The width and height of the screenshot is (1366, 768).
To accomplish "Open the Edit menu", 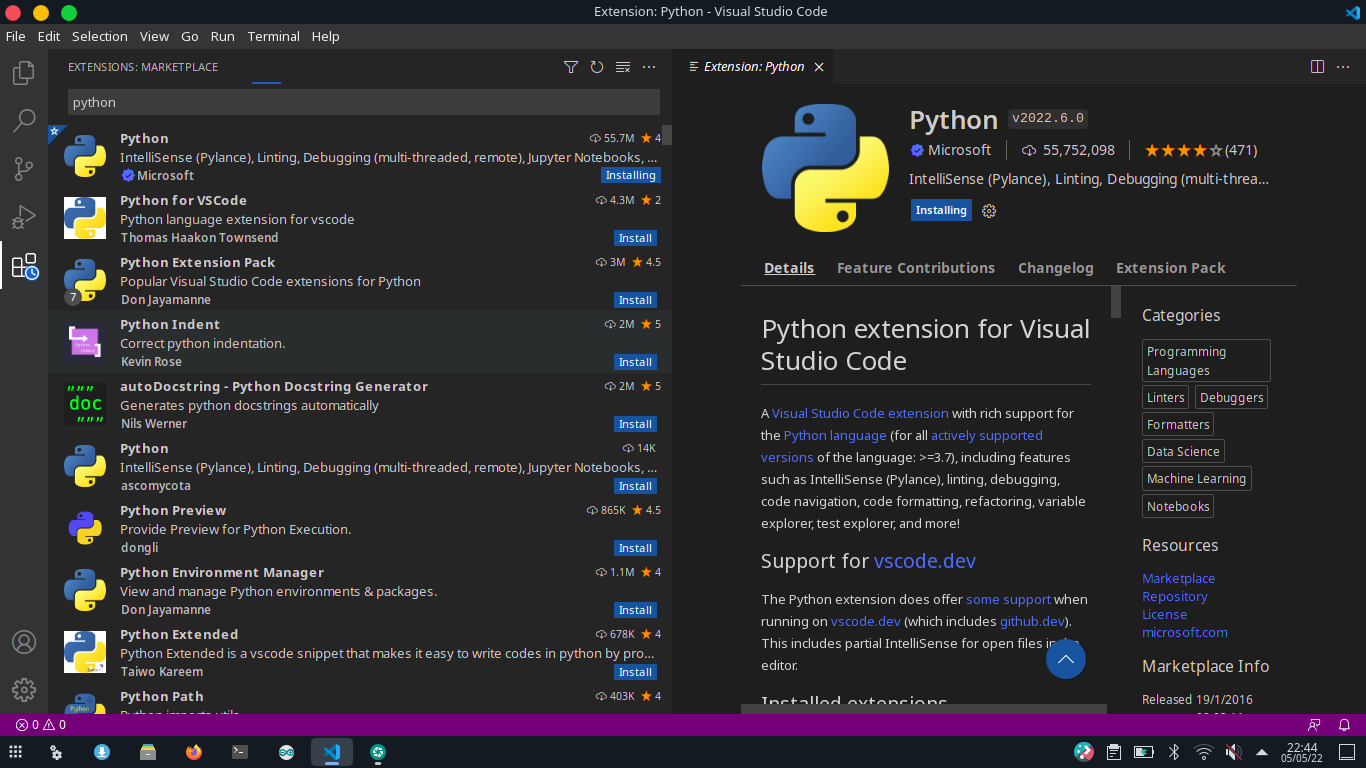I will (x=49, y=36).
